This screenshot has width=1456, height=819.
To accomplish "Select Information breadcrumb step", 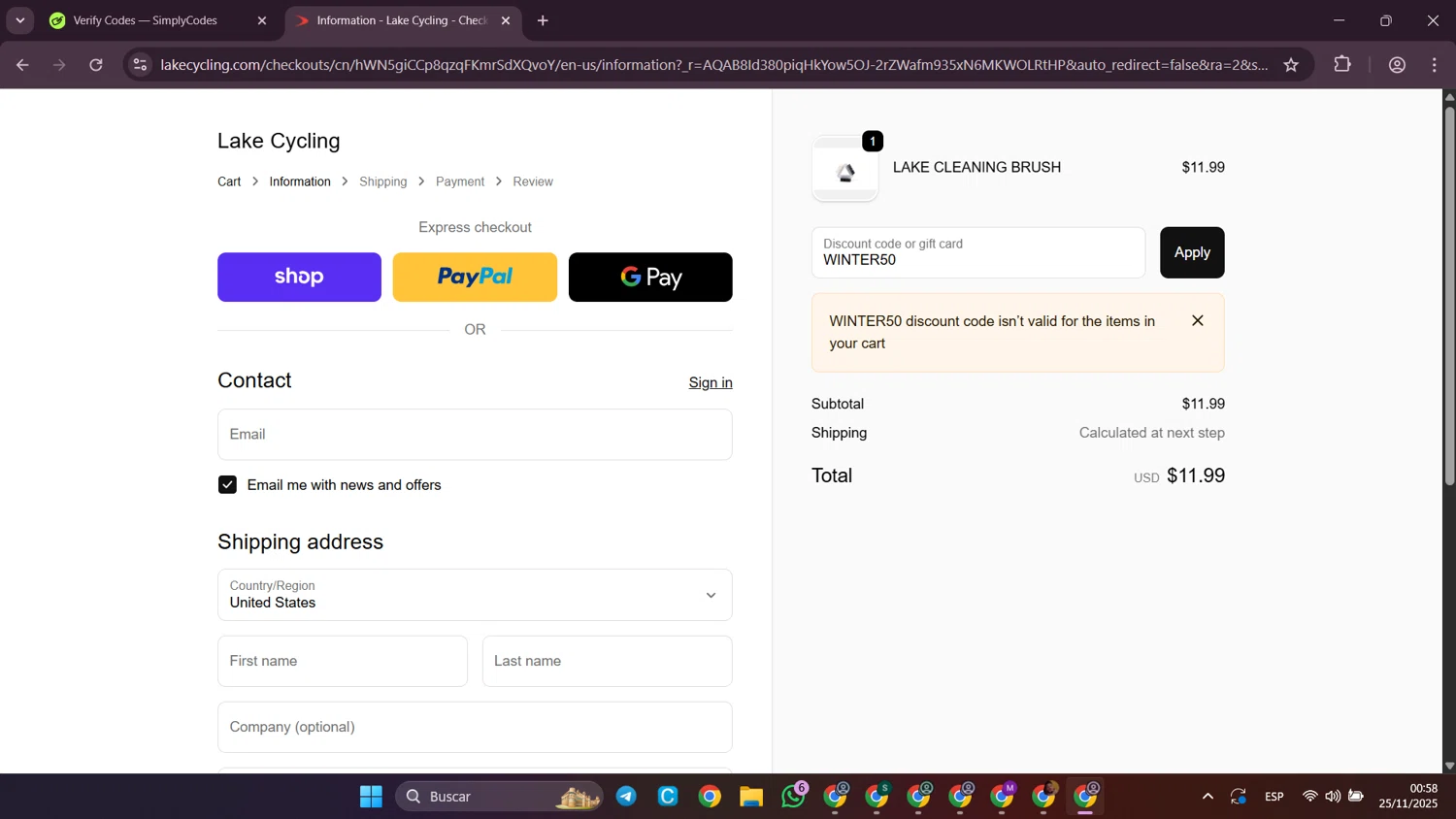I will point(300,181).
